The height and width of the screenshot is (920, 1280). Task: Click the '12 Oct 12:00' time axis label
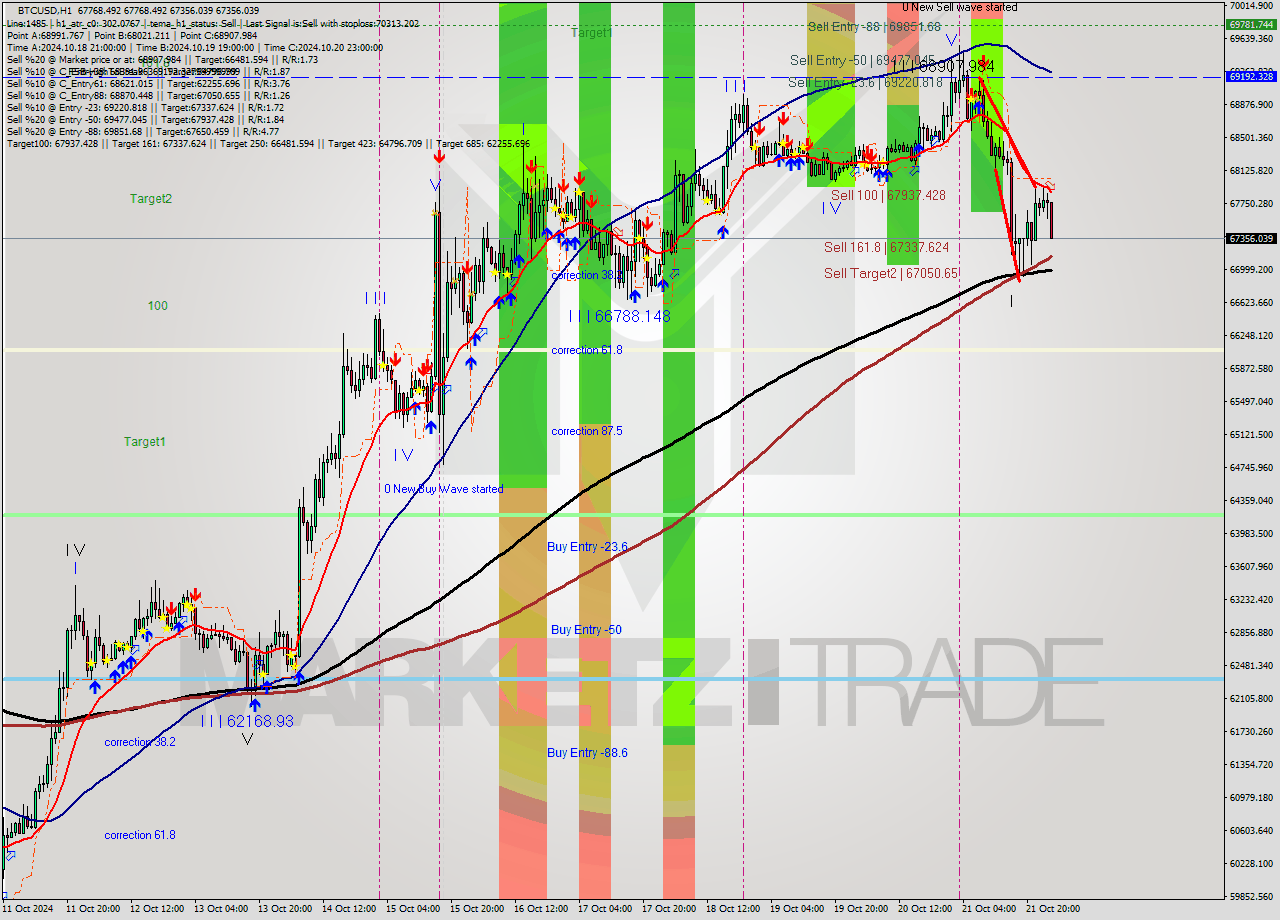156,909
